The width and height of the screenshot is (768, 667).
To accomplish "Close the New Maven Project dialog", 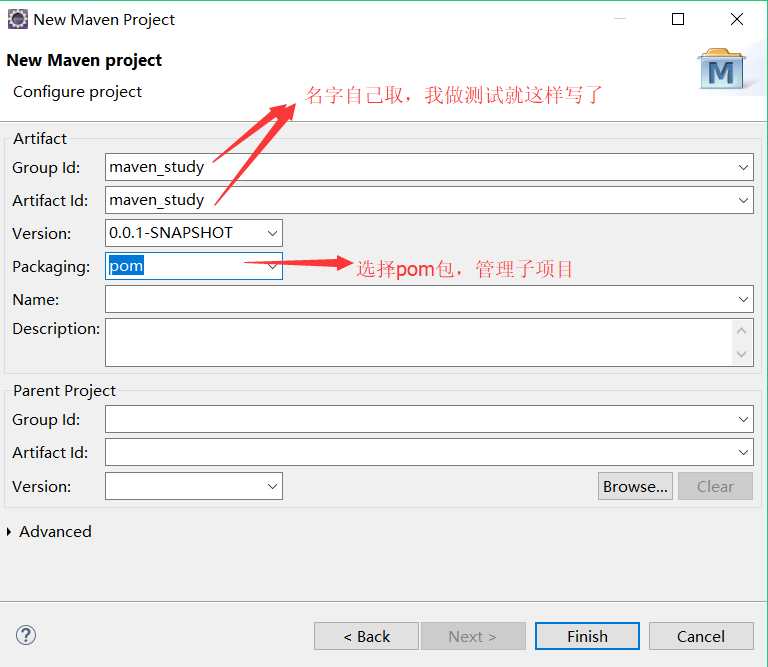I will coord(737,19).
